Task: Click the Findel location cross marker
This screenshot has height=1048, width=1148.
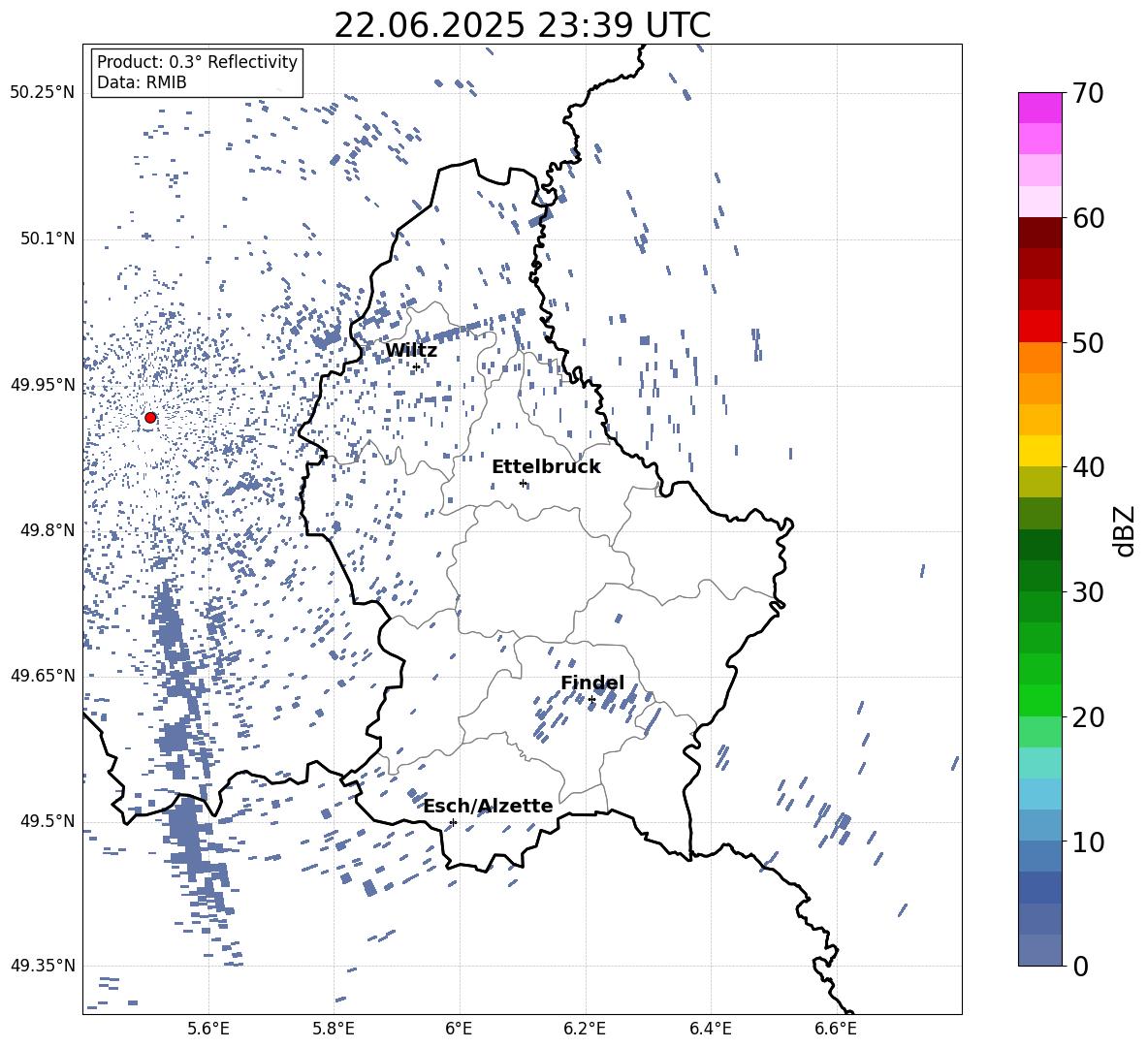Action: tap(591, 700)
